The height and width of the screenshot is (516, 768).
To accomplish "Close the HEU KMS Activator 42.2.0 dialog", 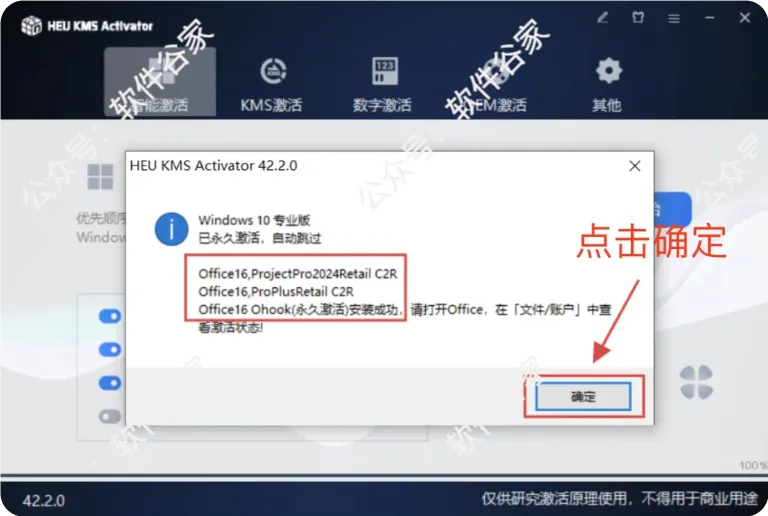I will tap(635, 166).
